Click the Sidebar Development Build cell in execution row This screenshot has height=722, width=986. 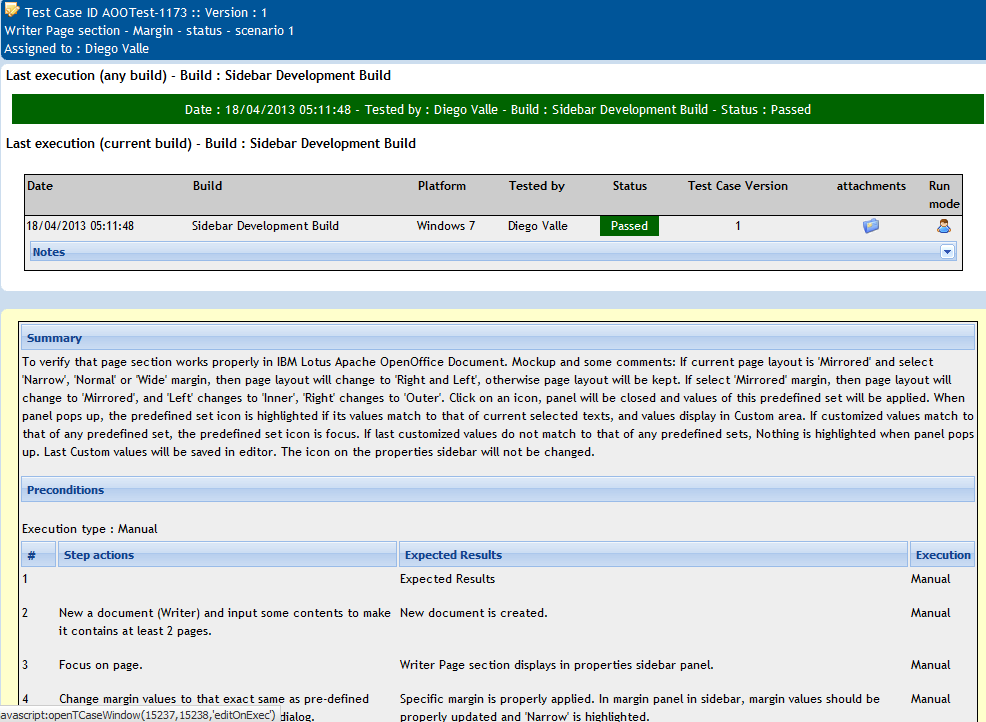tap(265, 226)
